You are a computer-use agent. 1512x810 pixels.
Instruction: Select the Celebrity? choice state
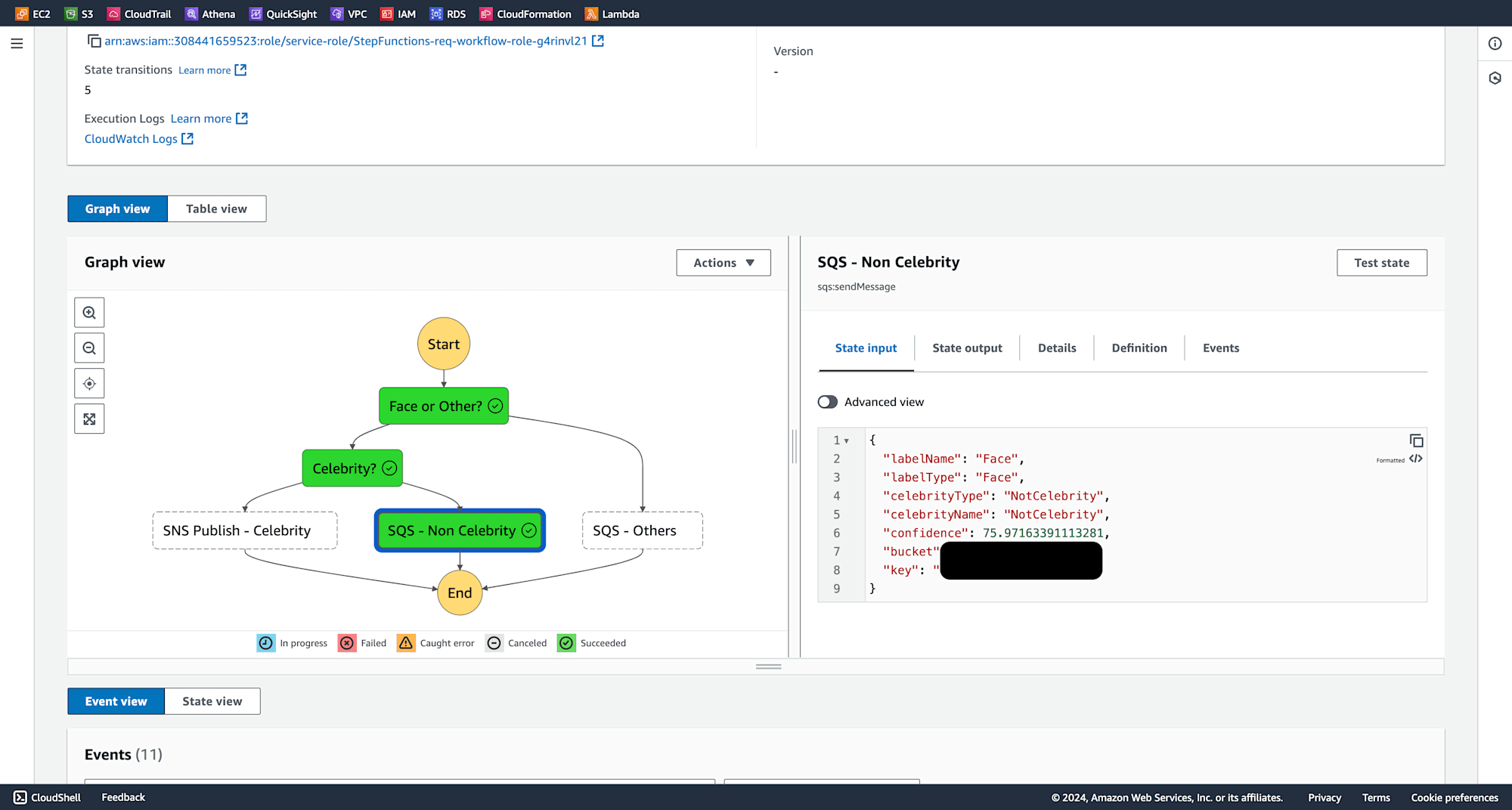(352, 468)
